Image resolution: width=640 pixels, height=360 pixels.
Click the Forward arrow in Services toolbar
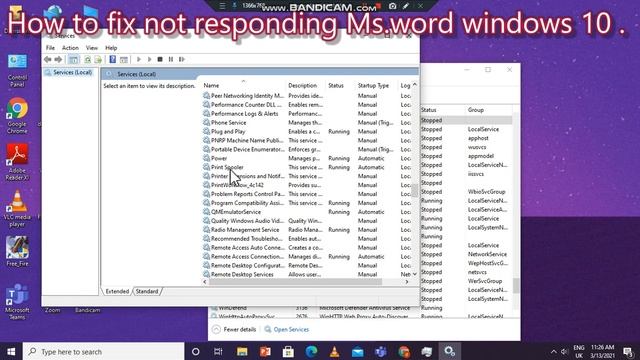[x=58, y=60]
